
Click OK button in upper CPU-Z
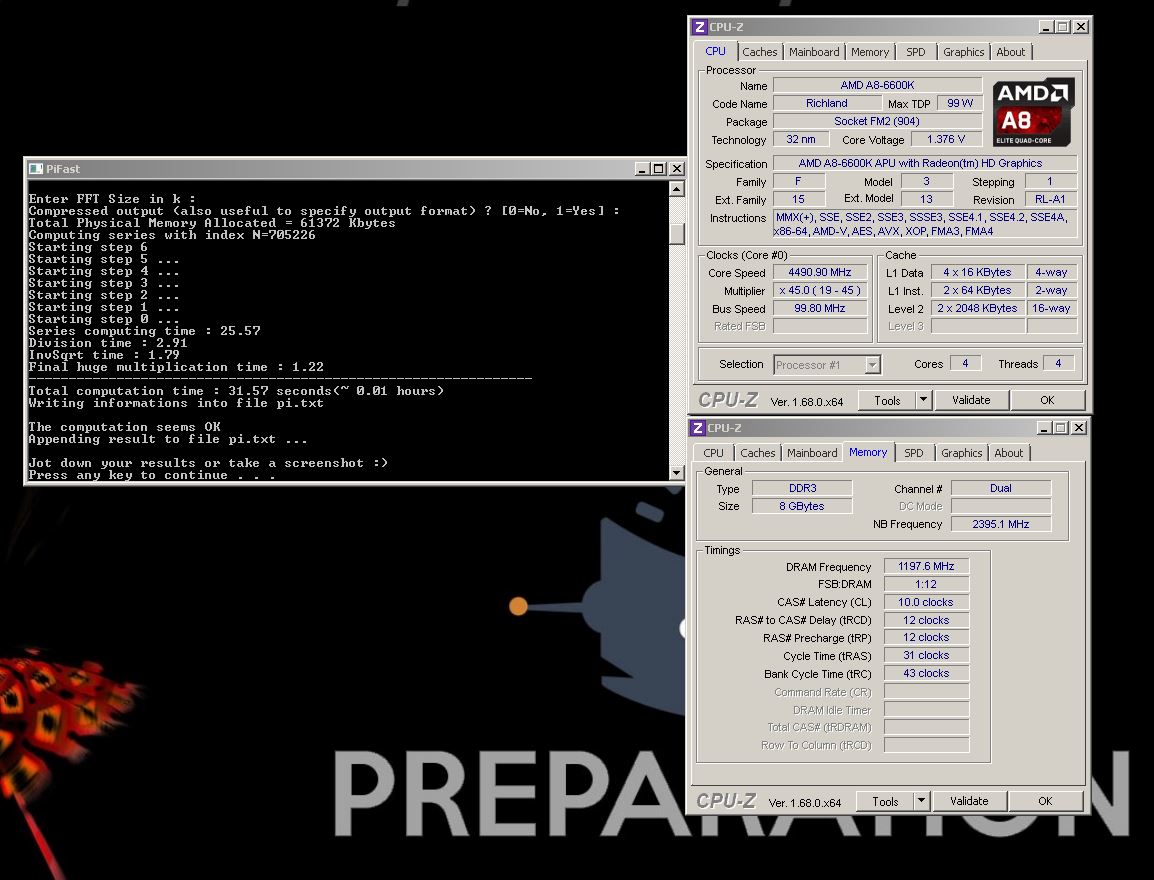1047,400
